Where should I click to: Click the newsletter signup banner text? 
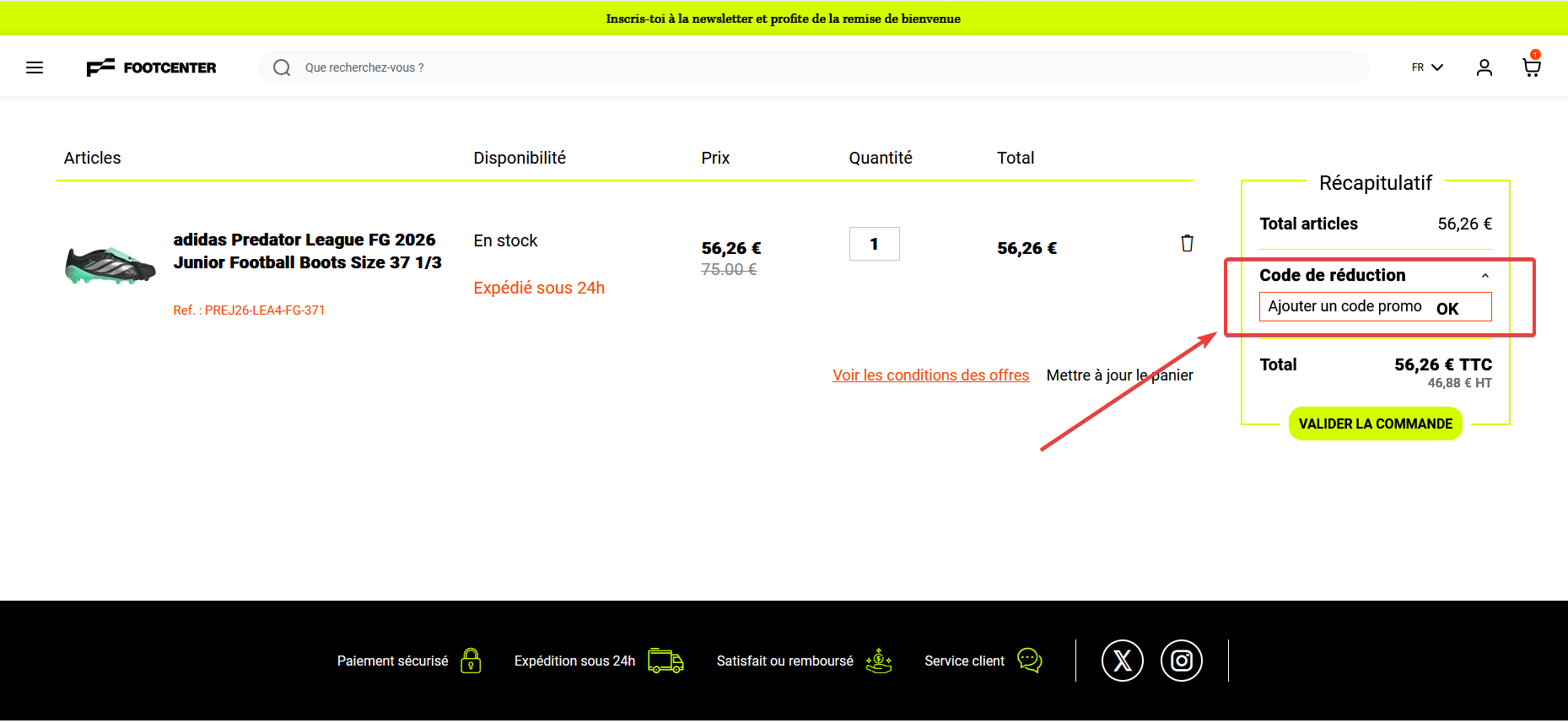pyautogui.click(x=783, y=19)
